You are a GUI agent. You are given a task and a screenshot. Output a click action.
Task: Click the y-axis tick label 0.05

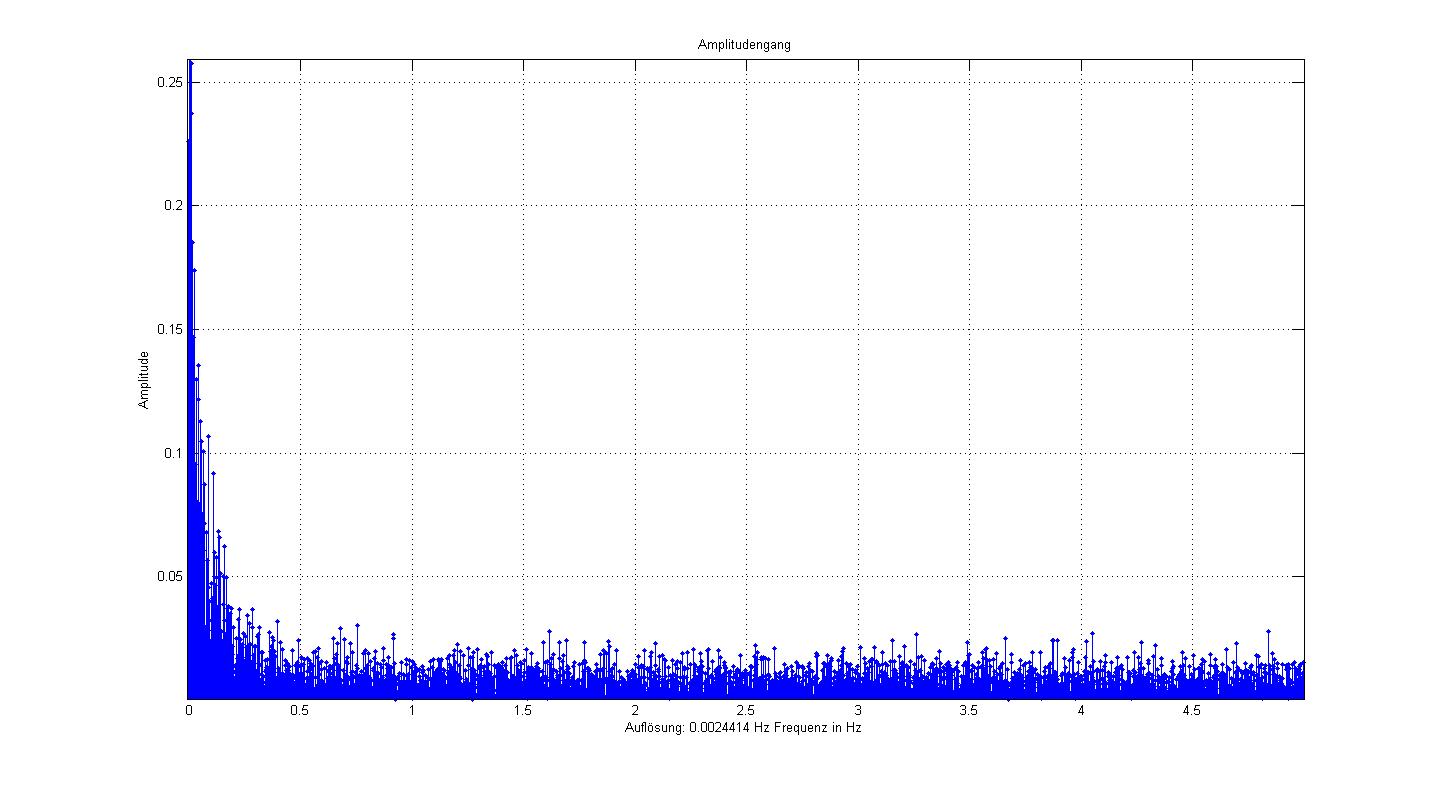coord(169,577)
